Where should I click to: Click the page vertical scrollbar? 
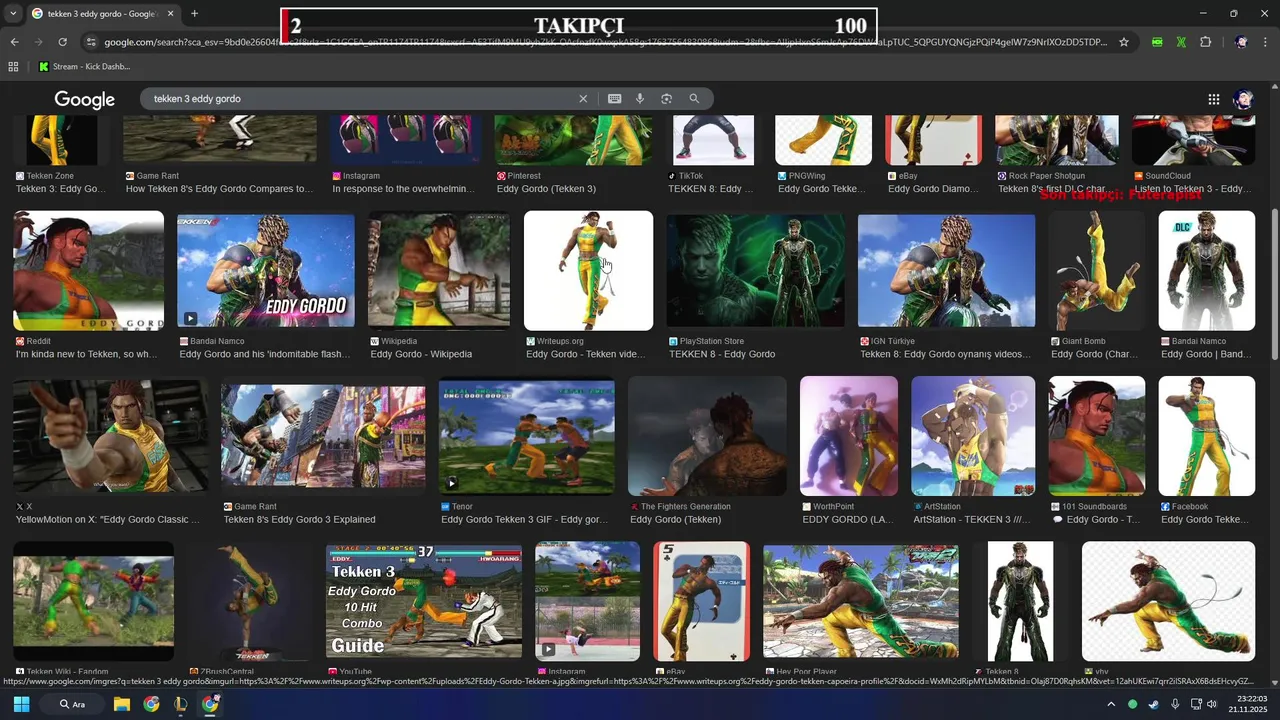(1274, 285)
